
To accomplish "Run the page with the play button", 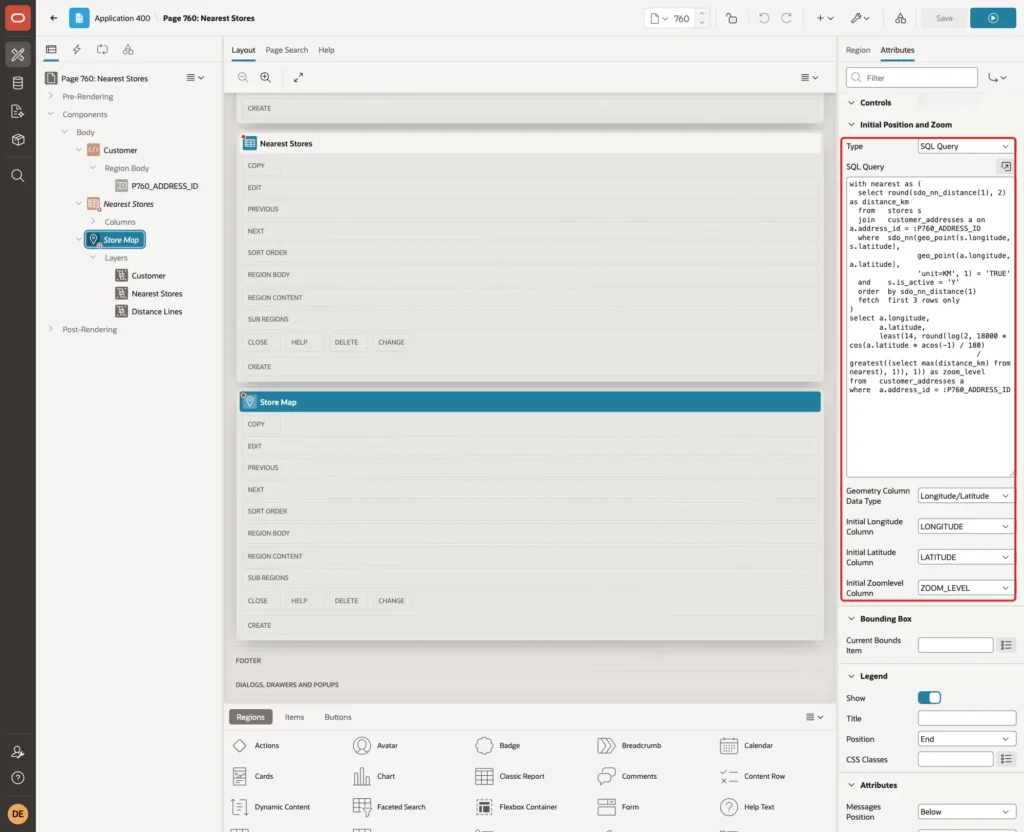I will [x=993, y=18].
